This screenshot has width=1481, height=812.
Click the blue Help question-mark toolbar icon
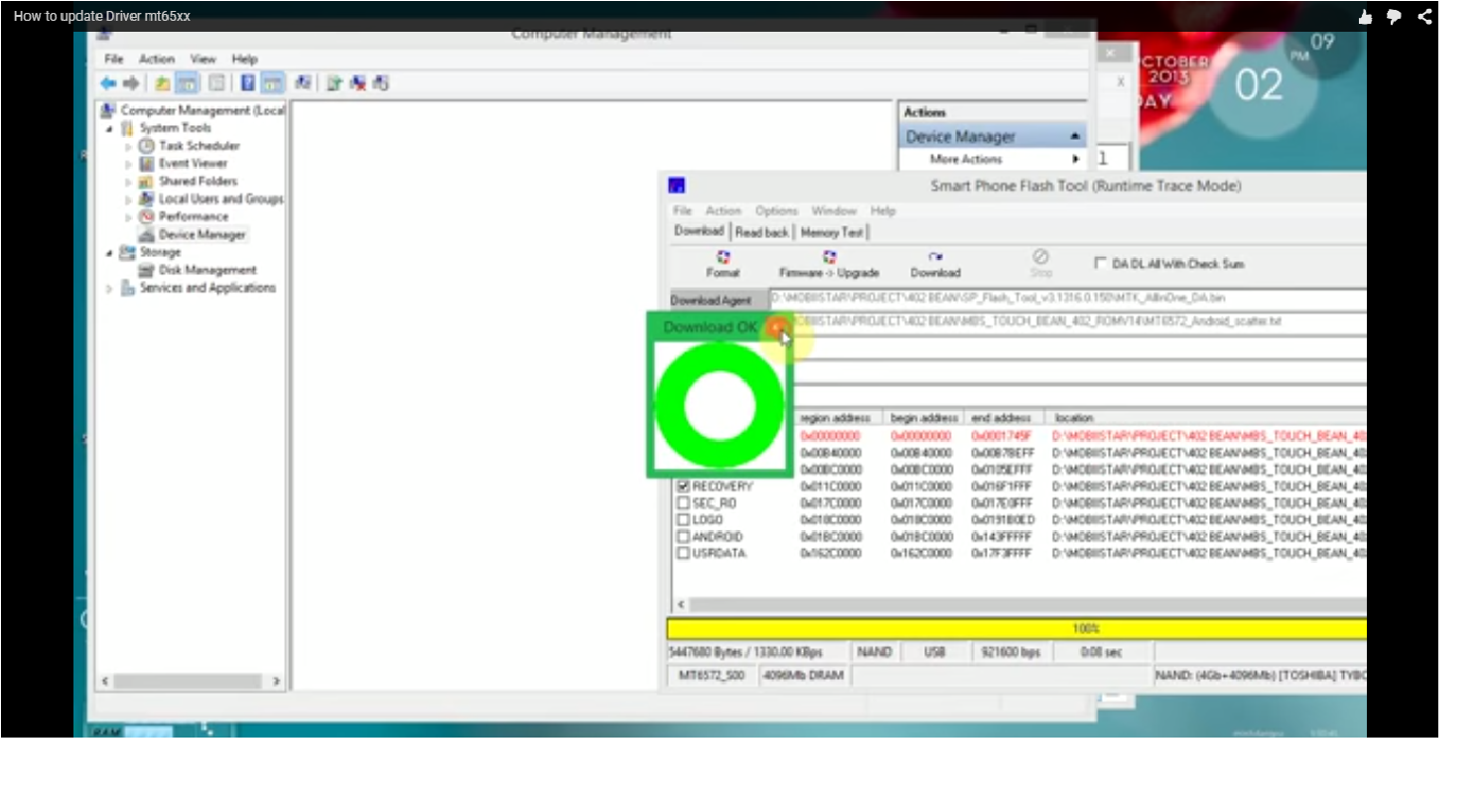point(248,83)
